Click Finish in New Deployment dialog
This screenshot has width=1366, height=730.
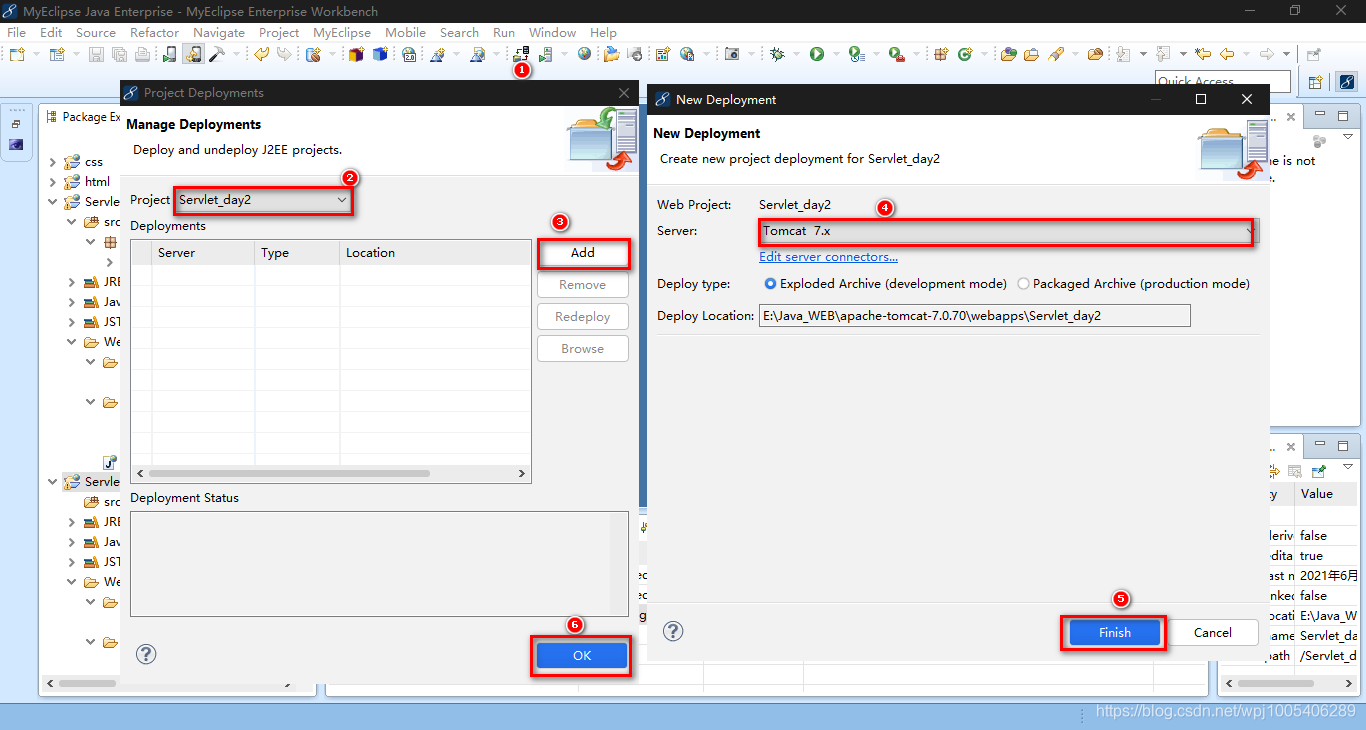(x=1115, y=632)
